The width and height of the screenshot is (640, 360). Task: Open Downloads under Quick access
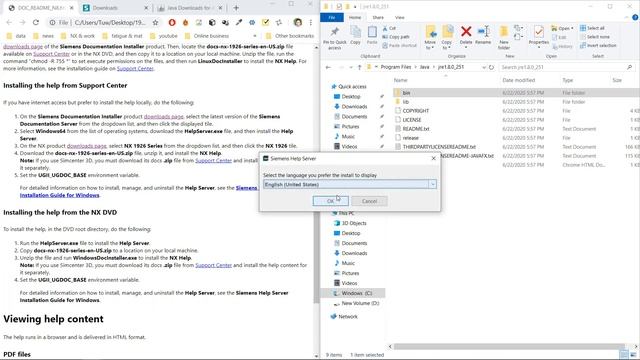[354, 107]
